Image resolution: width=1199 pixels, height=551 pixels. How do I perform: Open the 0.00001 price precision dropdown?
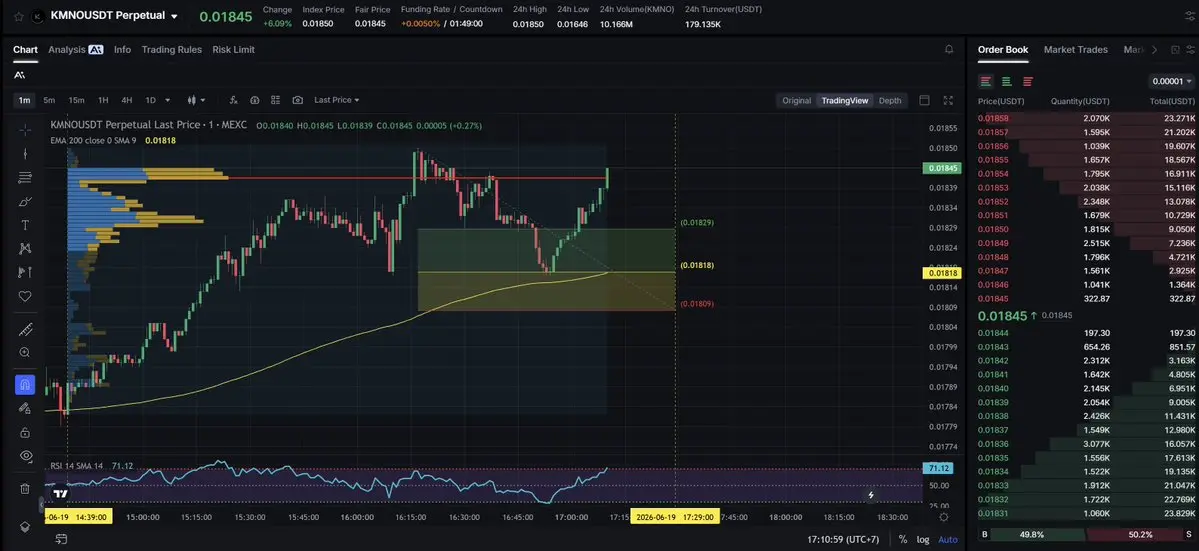tap(1171, 82)
